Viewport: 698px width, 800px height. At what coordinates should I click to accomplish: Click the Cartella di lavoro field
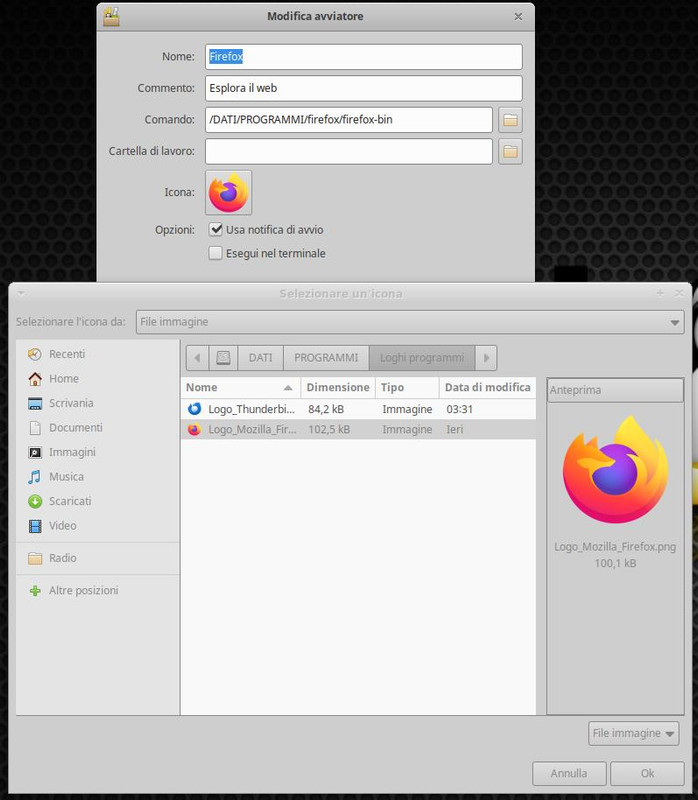pyautogui.click(x=349, y=152)
